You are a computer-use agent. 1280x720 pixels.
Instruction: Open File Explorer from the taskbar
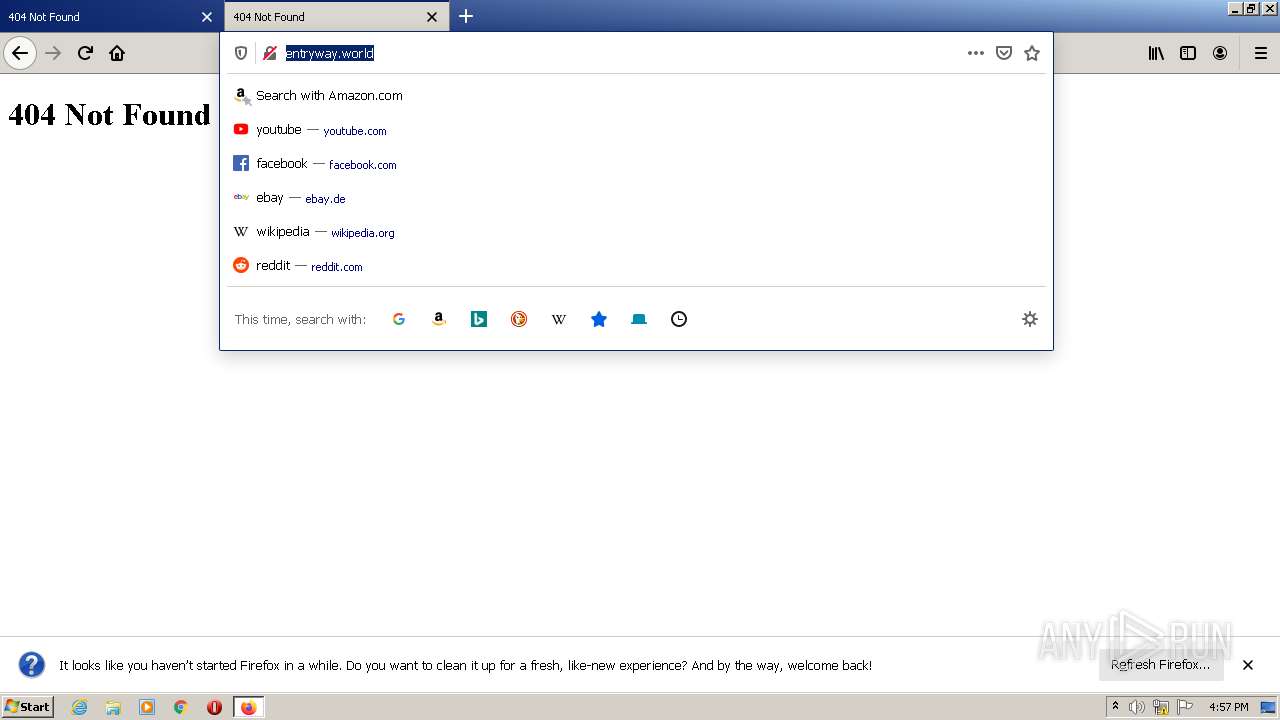(x=113, y=707)
